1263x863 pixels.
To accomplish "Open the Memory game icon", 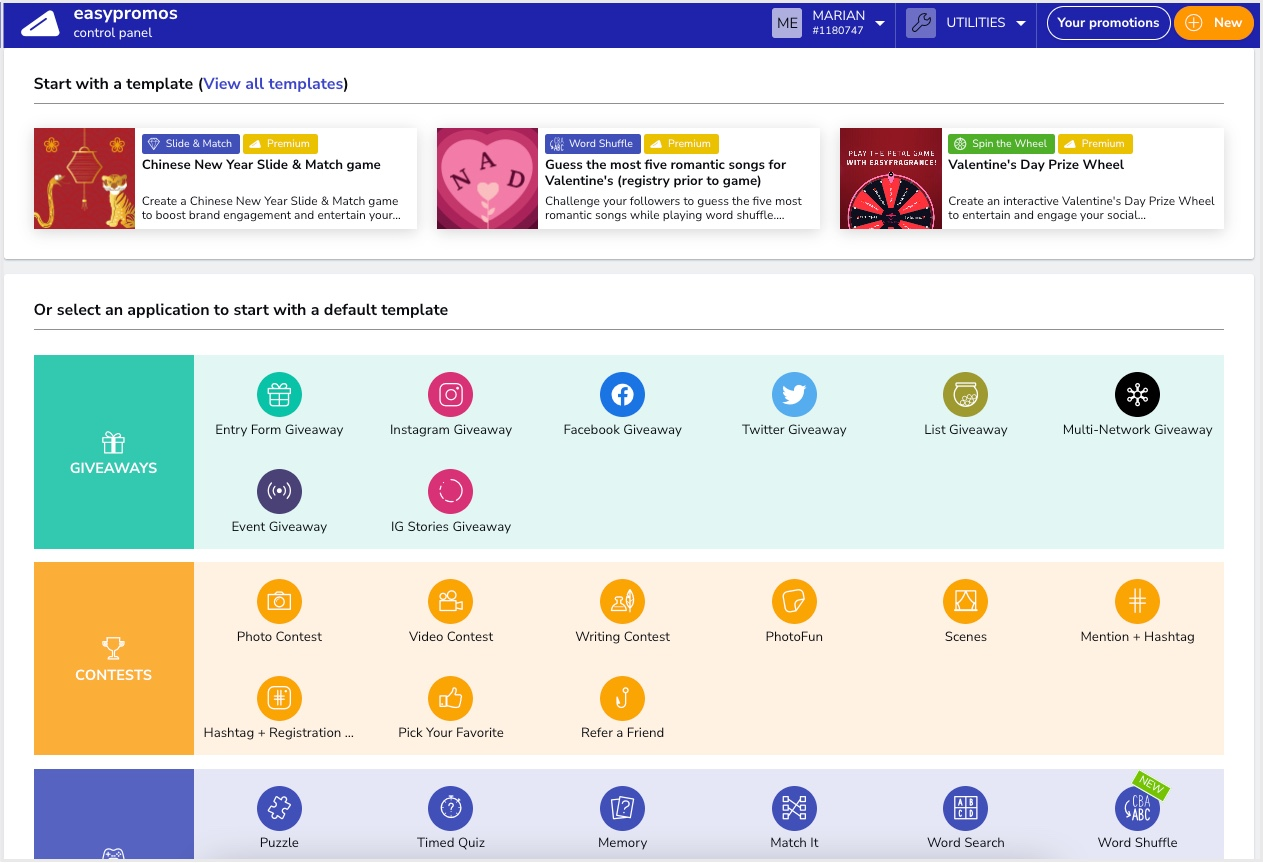I will [622, 808].
